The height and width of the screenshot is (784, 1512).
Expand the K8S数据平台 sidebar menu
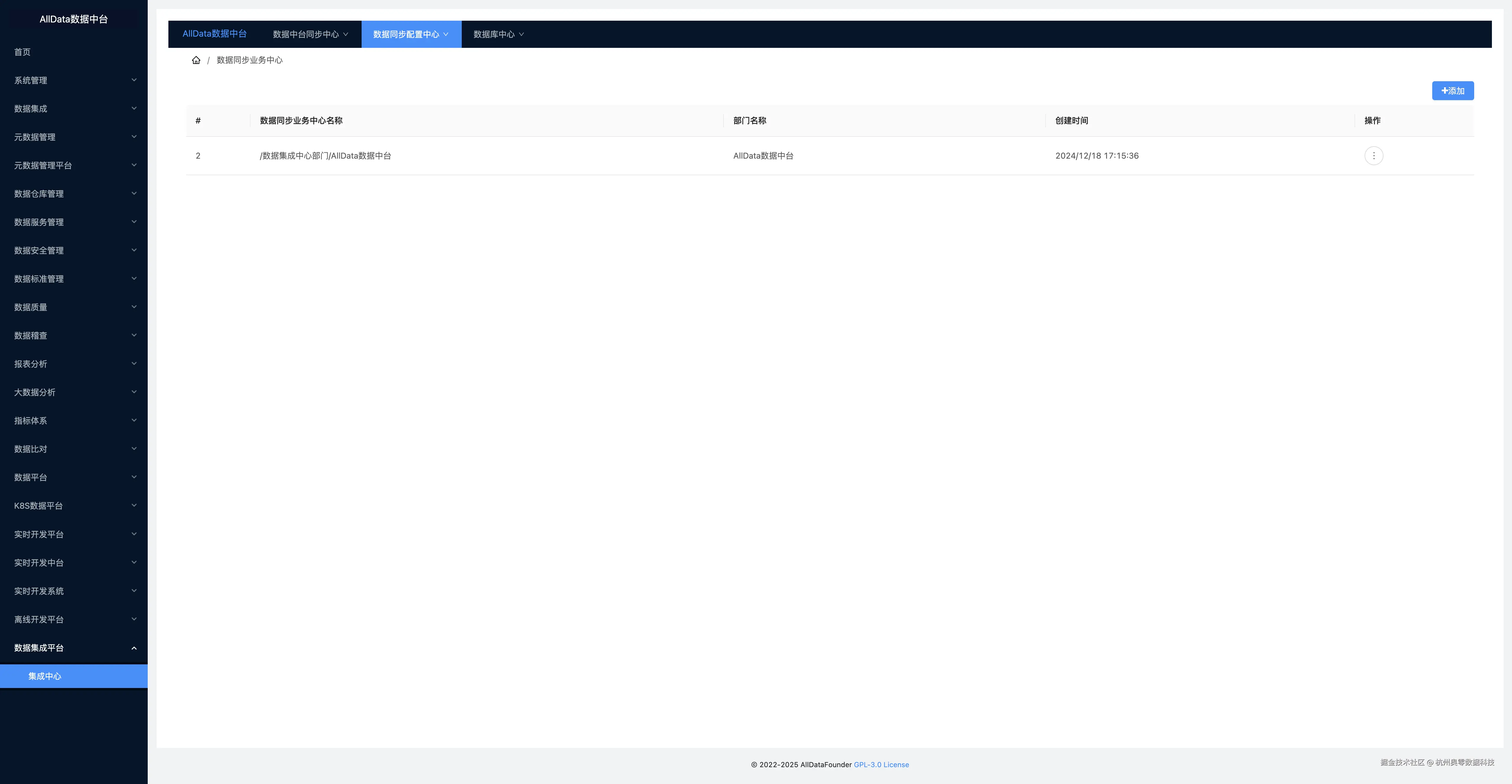tap(74, 506)
